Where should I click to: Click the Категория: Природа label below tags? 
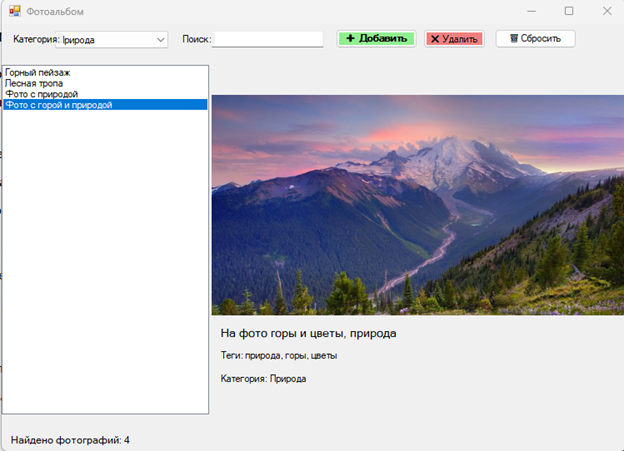click(263, 379)
